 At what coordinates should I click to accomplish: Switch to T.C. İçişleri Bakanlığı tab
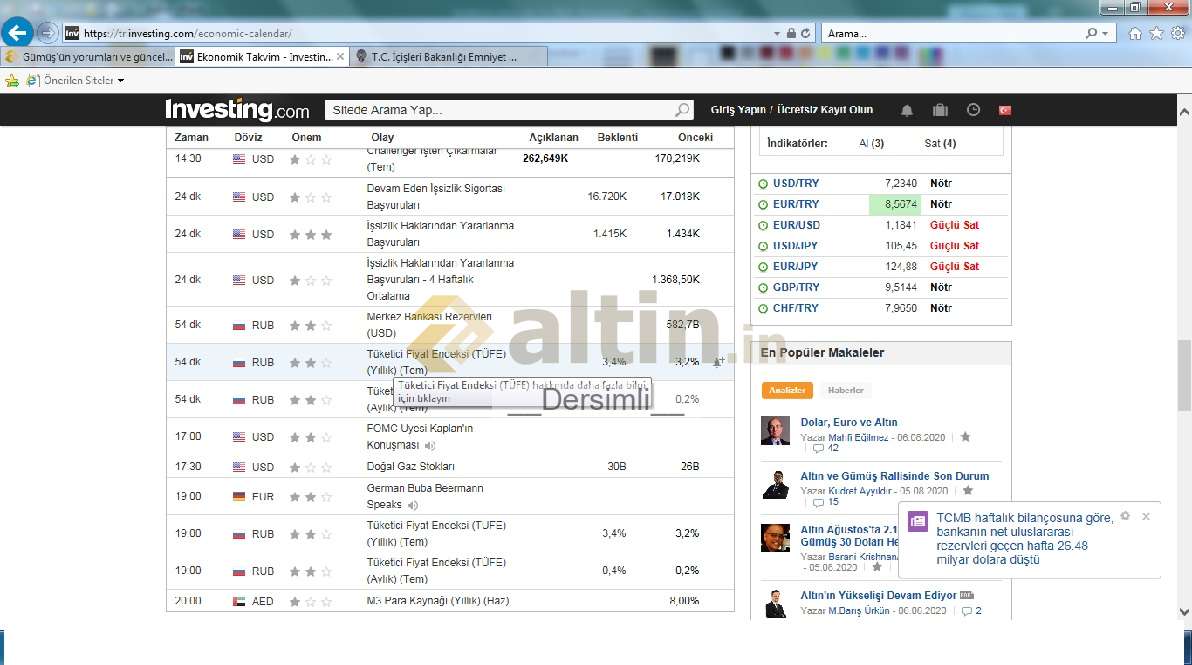[447, 57]
